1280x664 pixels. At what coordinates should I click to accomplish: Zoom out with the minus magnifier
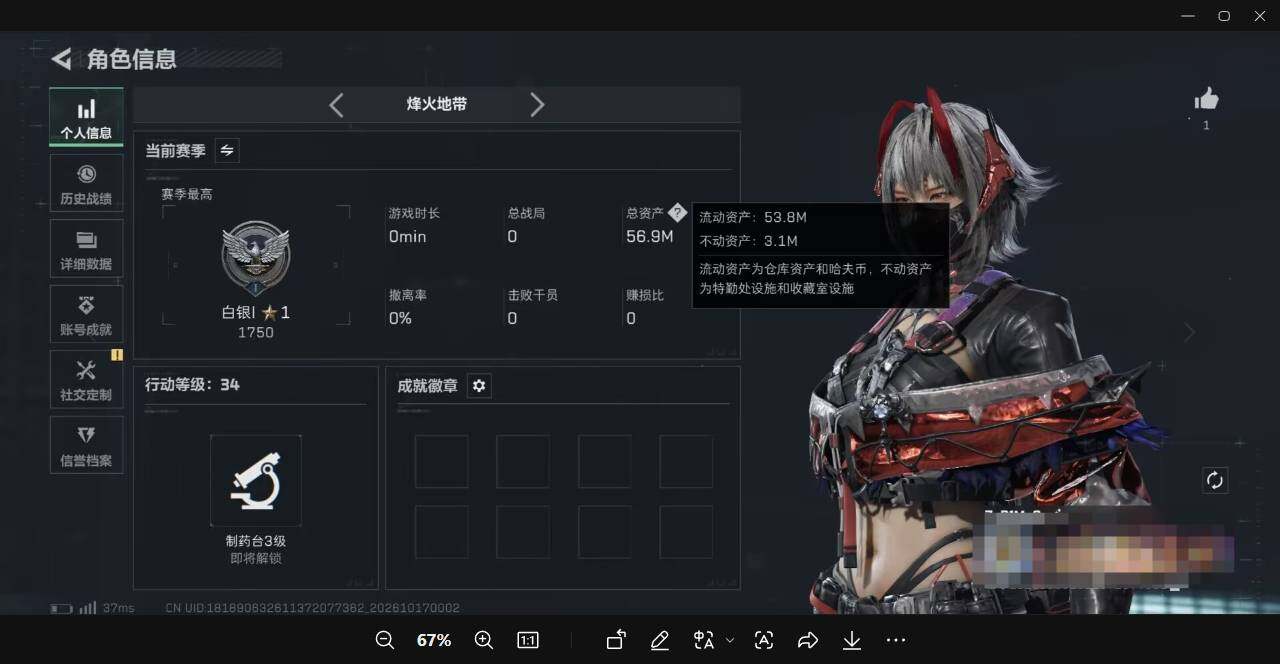coord(384,640)
